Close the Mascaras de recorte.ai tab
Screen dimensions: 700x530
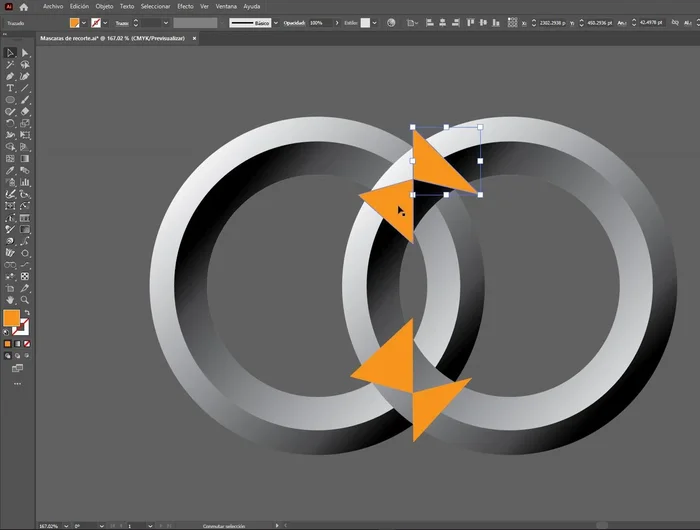pos(194,38)
